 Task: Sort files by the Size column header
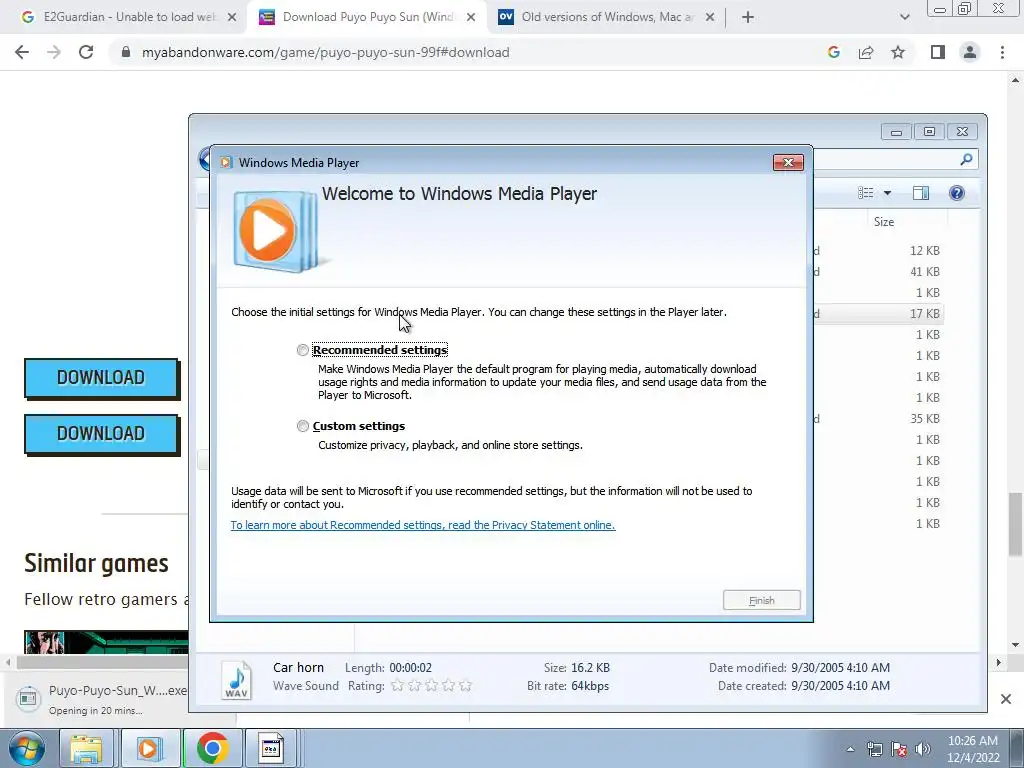tap(884, 222)
